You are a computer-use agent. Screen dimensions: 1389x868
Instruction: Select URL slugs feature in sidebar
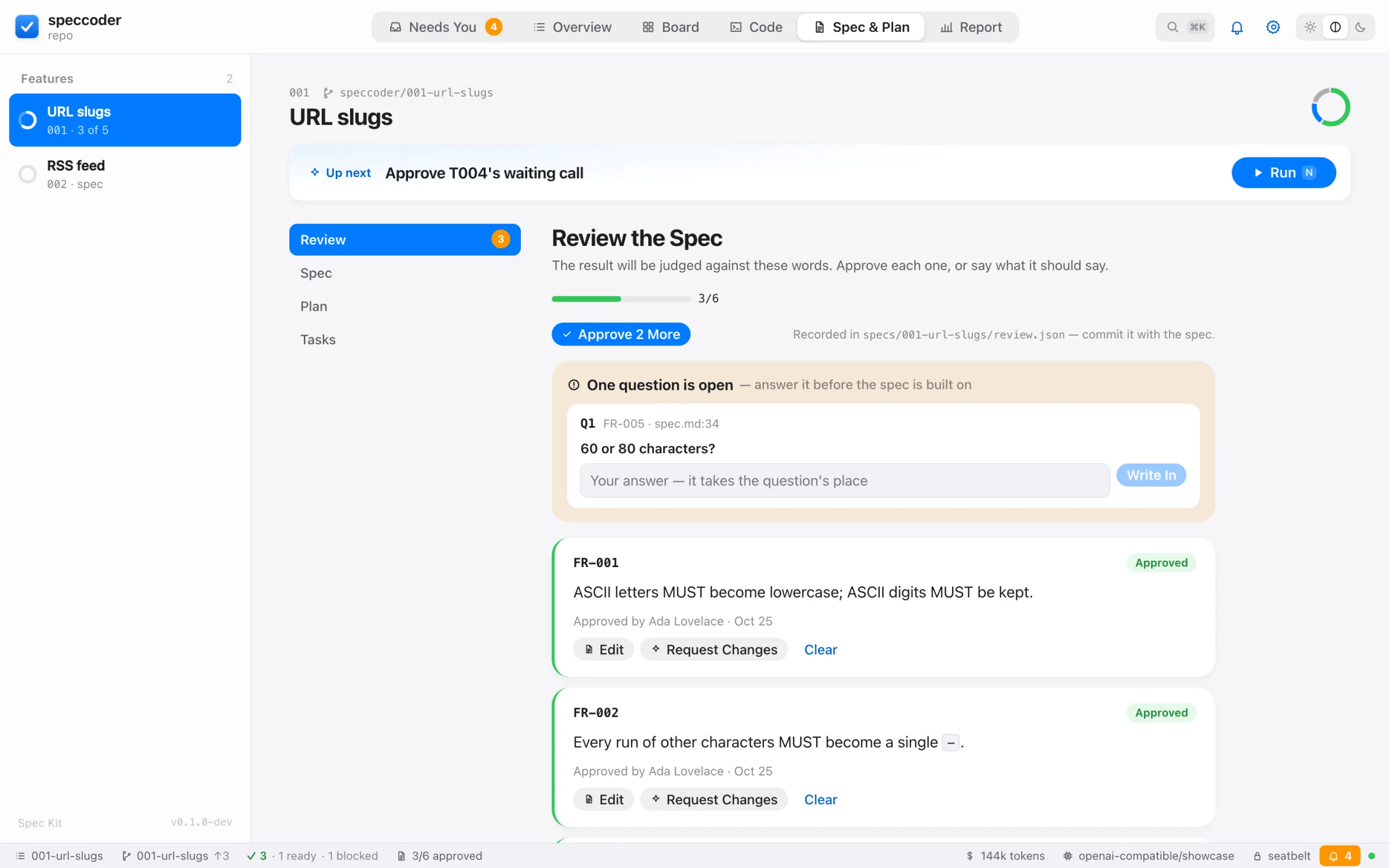click(125, 120)
